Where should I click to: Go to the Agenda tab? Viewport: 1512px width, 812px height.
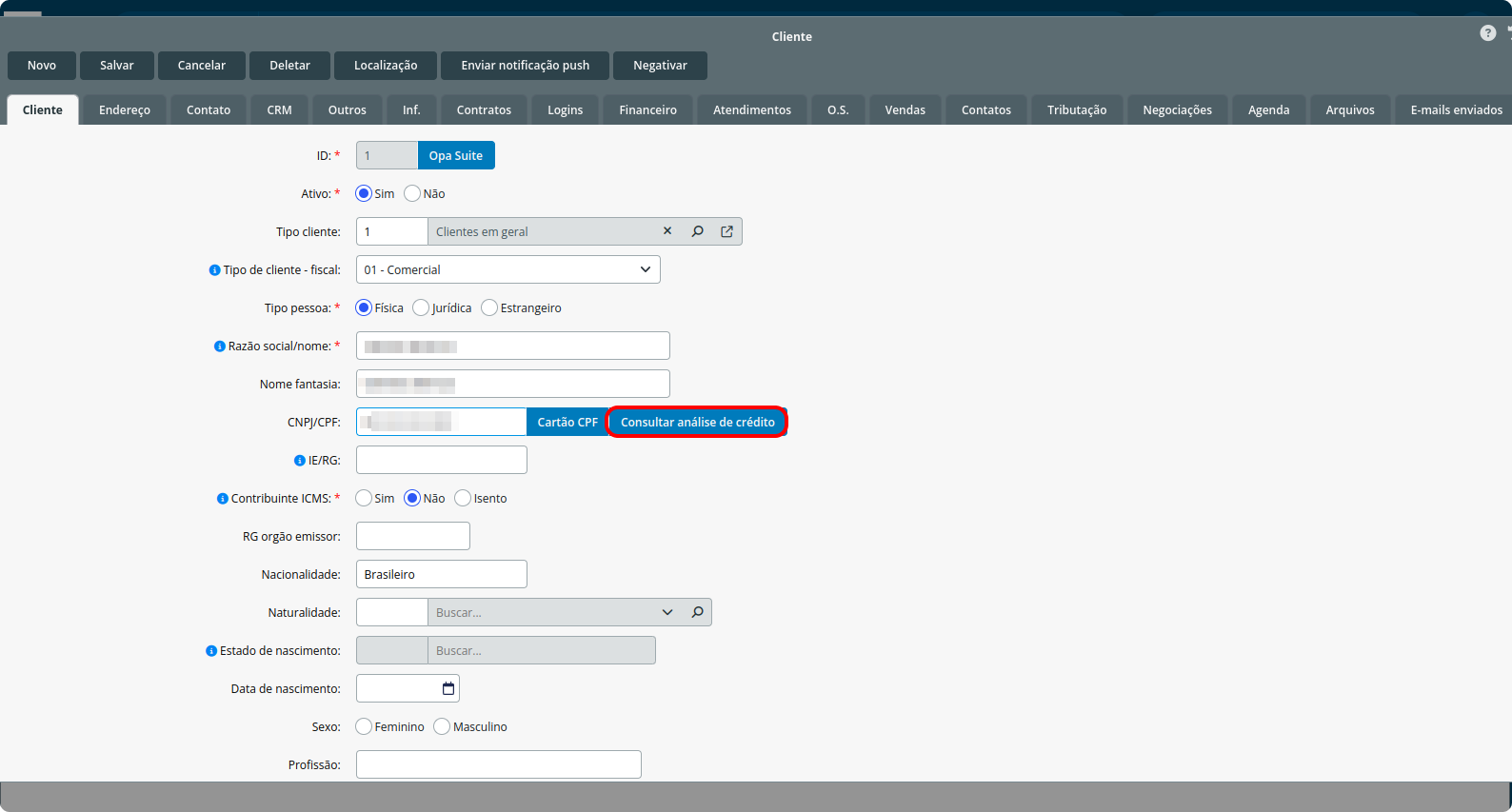(x=1268, y=109)
